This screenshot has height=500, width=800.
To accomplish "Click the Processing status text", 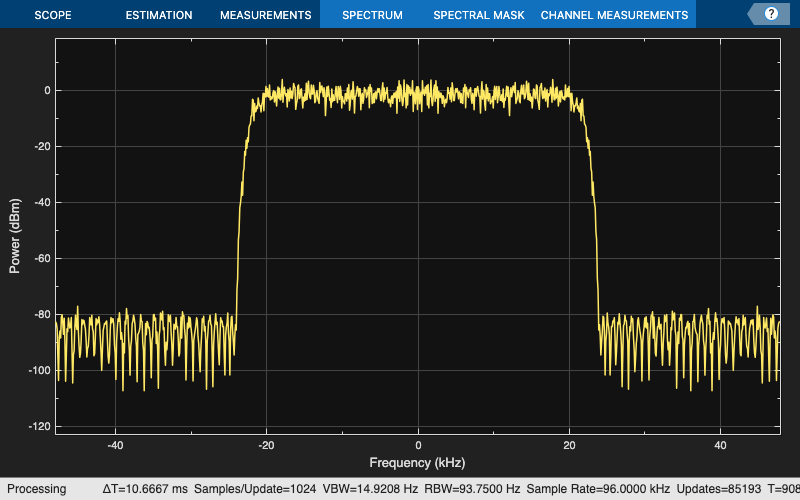I will pyautogui.click(x=36, y=489).
